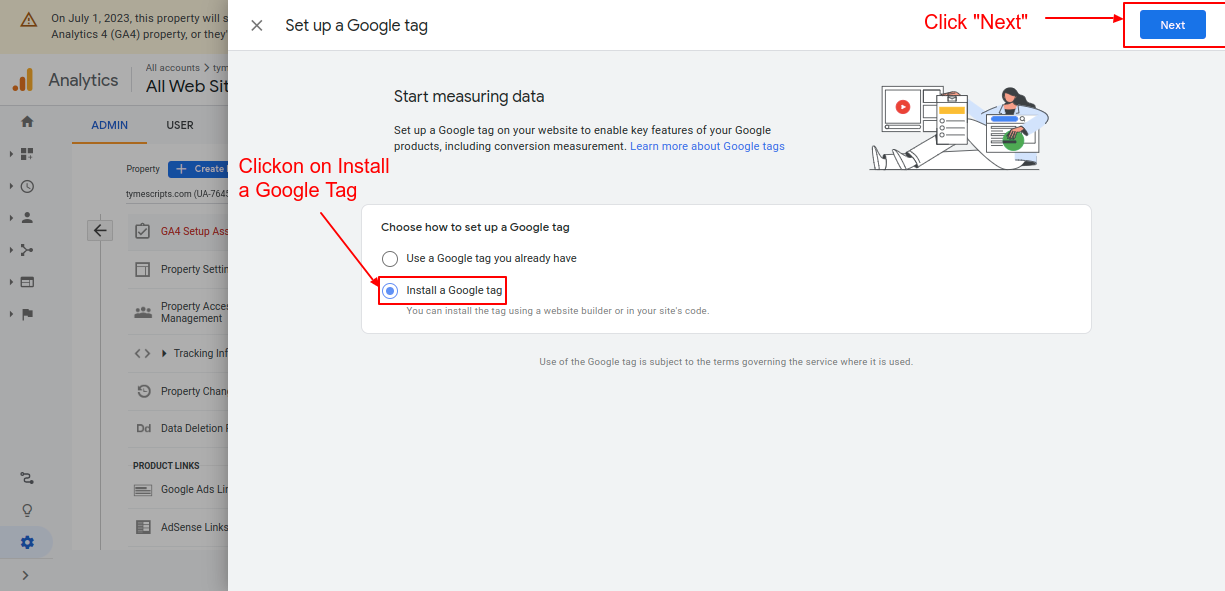Viewport: 1225px width, 591px height.
Task: Click the Admin gear icon at bottom
Action: coord(27,542)
